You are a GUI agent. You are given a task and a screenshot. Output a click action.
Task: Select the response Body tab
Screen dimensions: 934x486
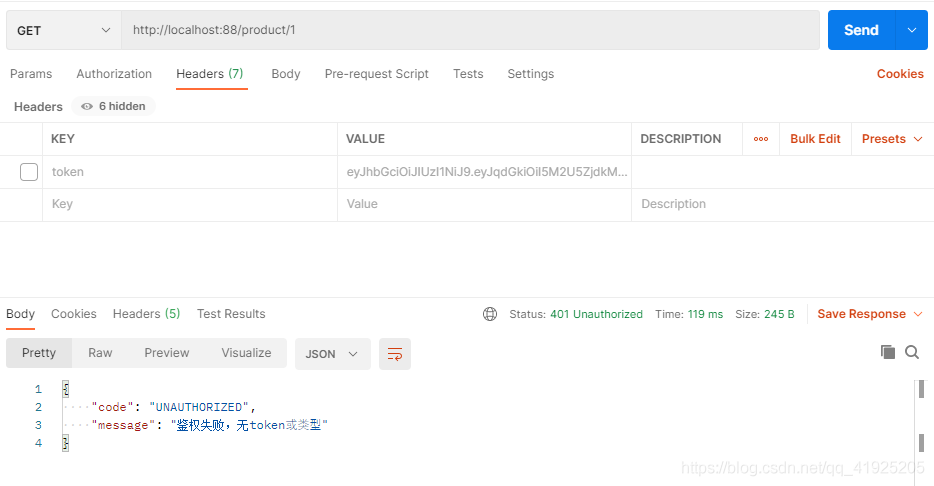click(20, 314)
